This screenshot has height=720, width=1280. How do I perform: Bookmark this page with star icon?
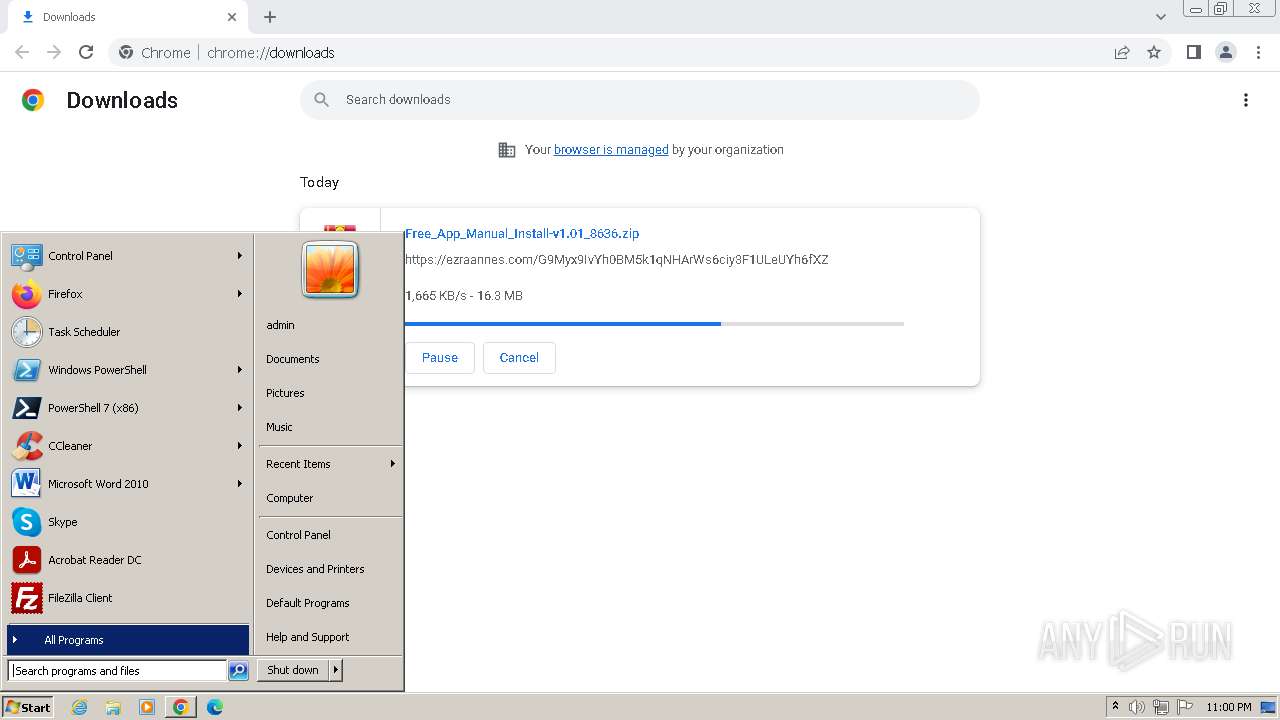tap(1154, 52)
